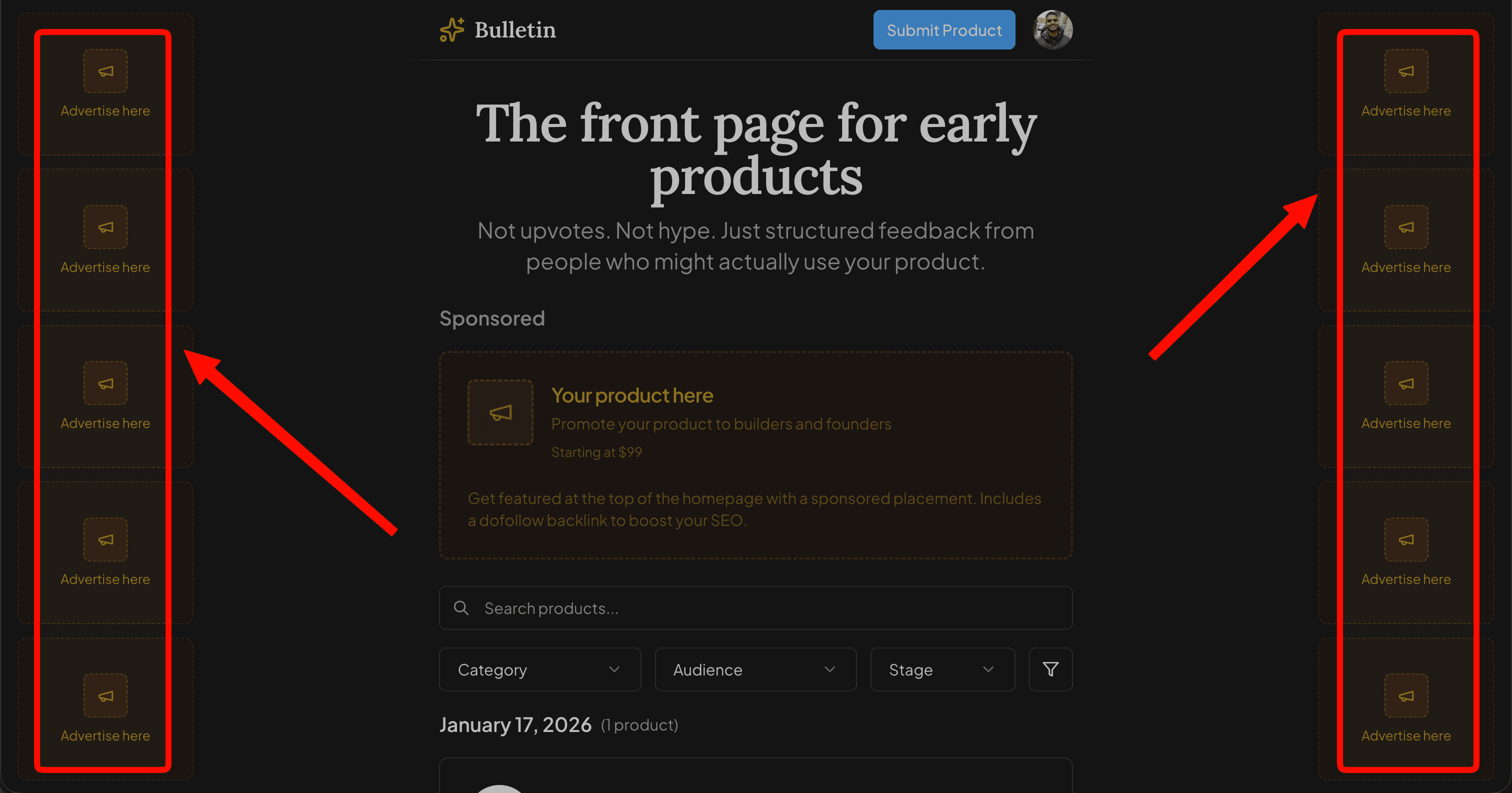Expand the Audience dropdown
This screenshot has width=1512, height=793.
pyautogui.click(x=755, y=669)
